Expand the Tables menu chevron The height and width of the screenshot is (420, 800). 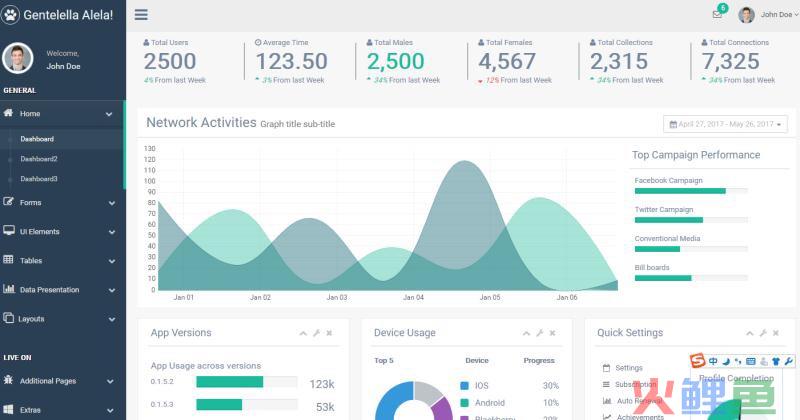[x=111, y=261]
